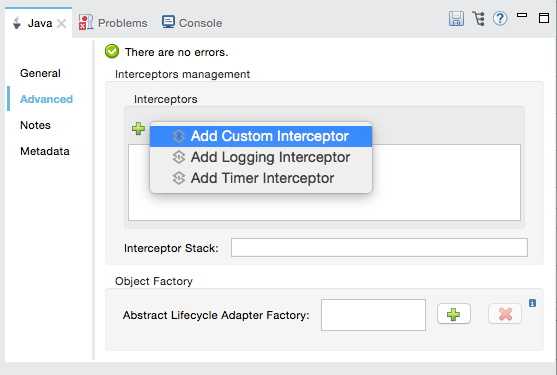Open the tree hierarchy view icon

478,18
